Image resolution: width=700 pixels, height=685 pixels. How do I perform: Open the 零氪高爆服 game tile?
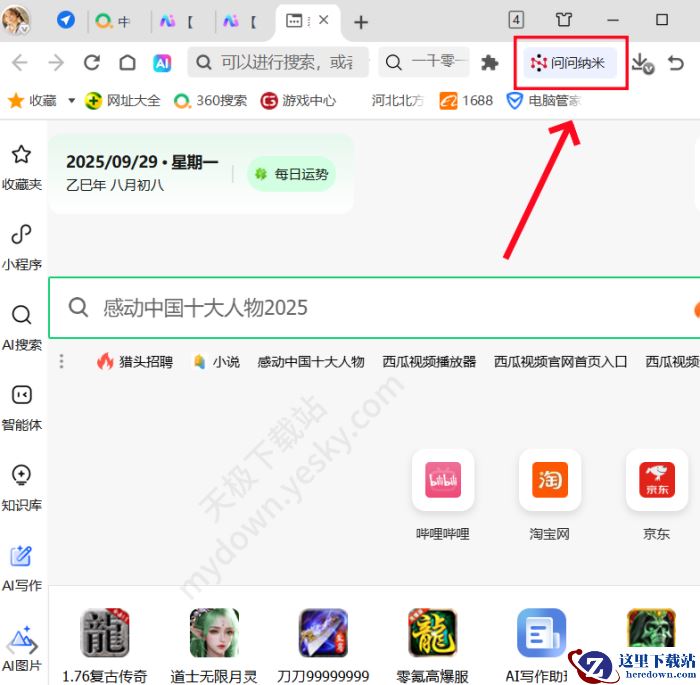click(432, 645)
